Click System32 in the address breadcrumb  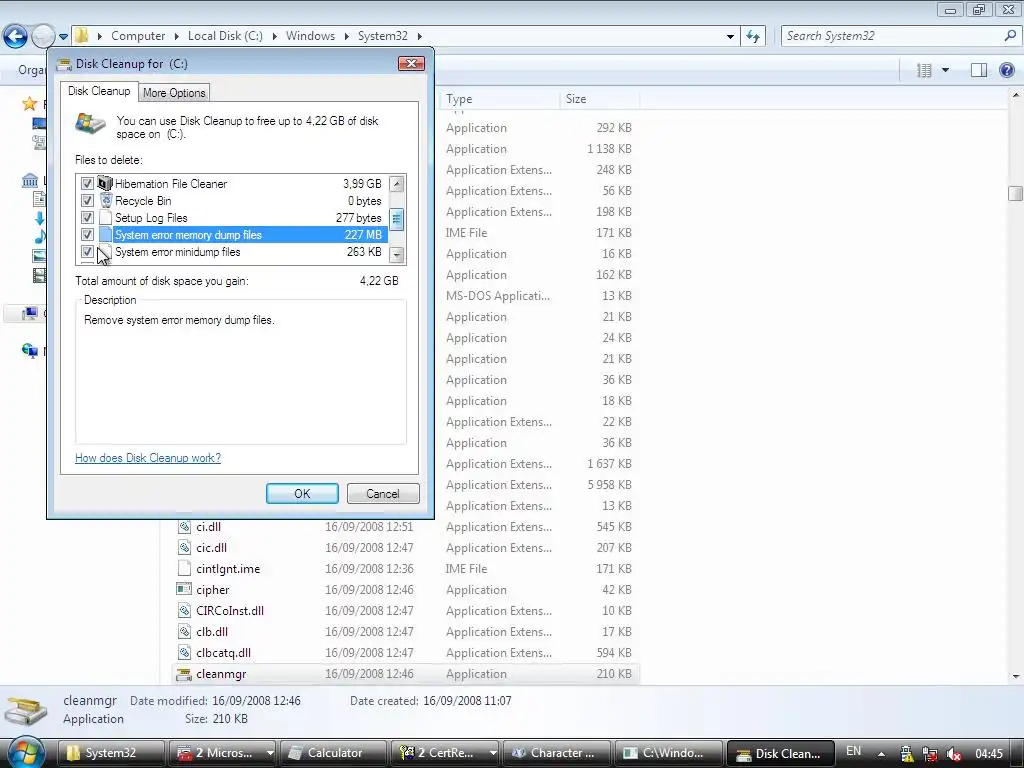383,36
